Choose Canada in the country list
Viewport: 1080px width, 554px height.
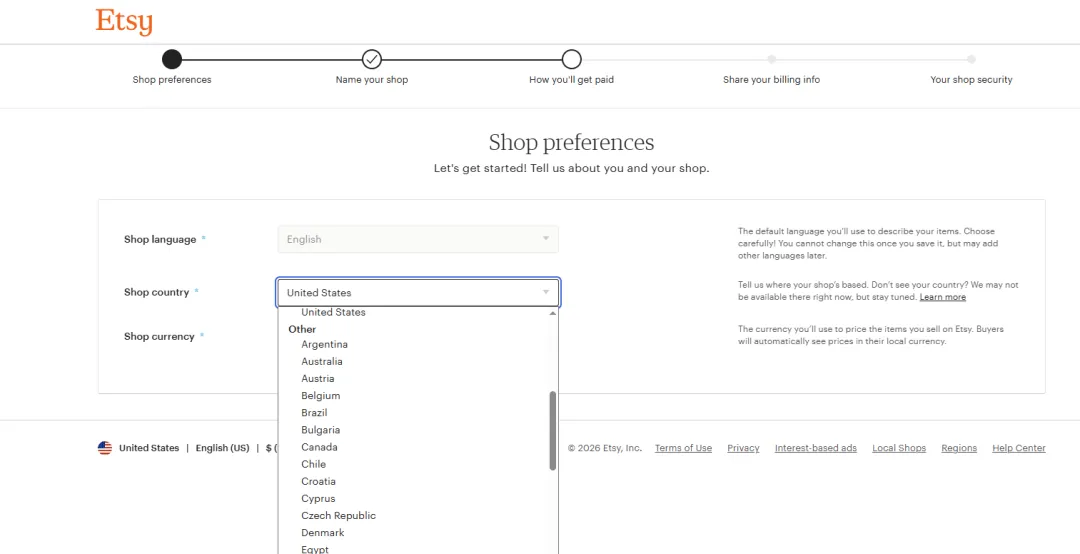(x=319, y=447)
